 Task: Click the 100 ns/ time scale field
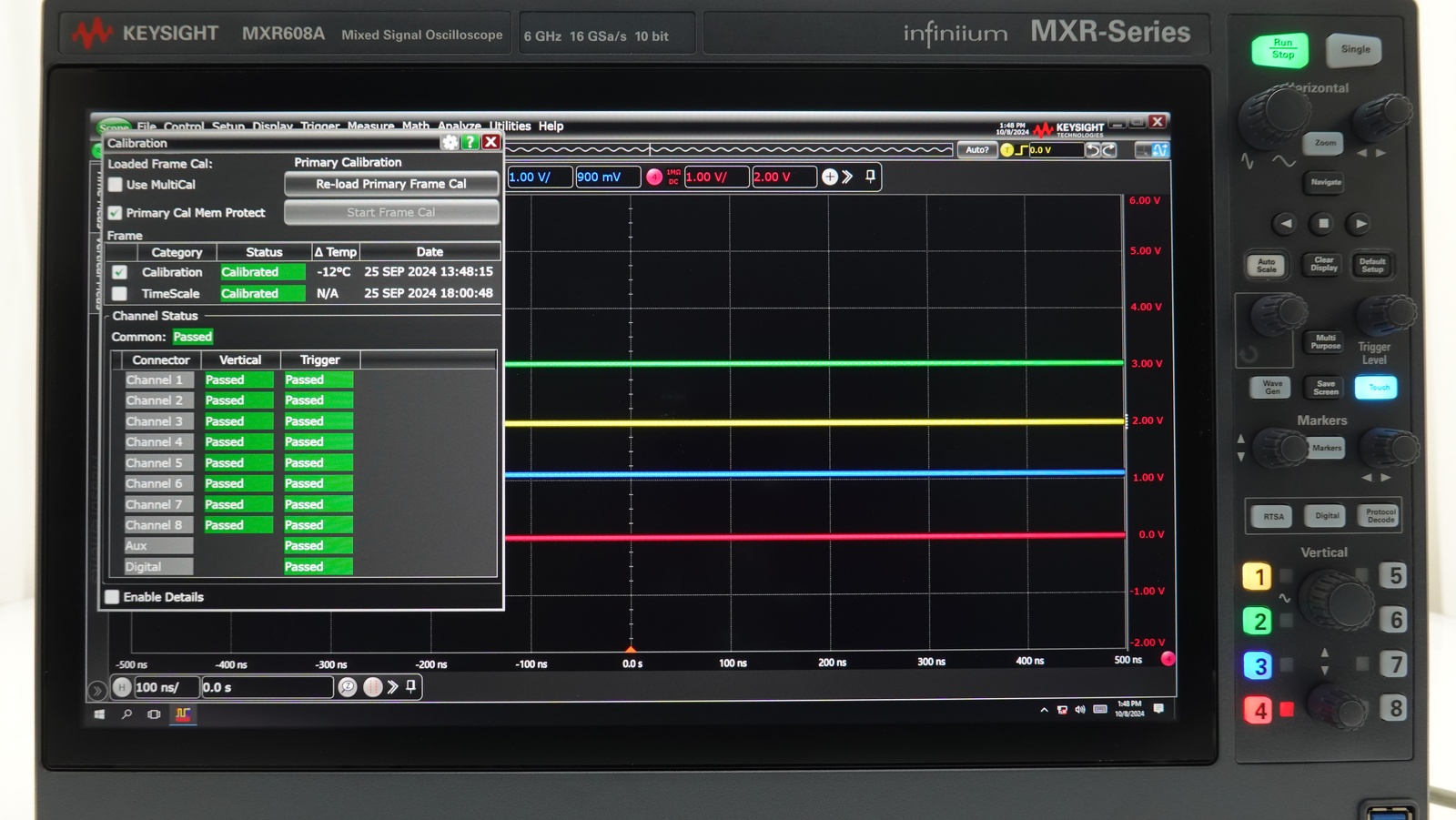[166, 687]
